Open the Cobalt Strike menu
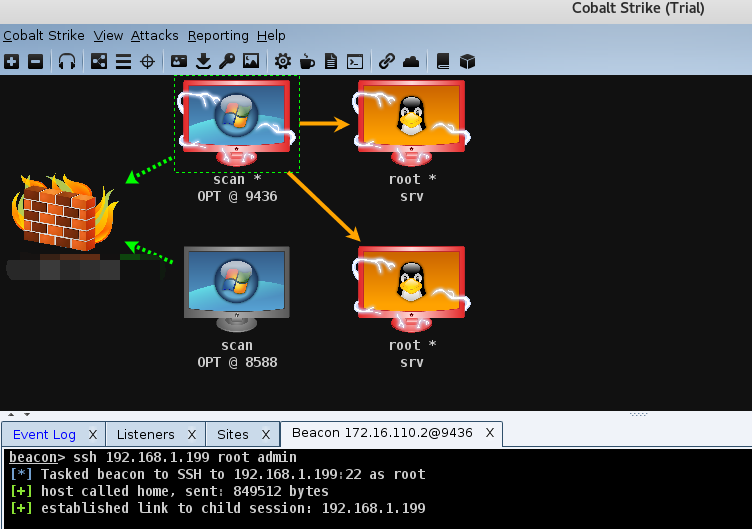The height and width of the screenshot is (529, 752). (44, 35)
